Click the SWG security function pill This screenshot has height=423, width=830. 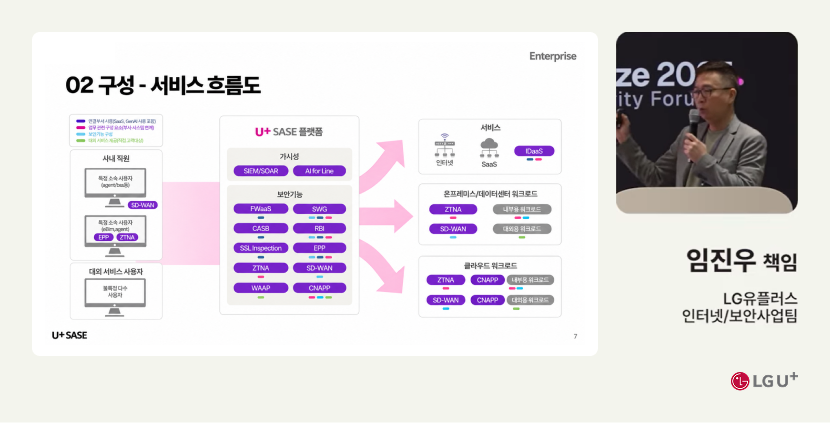pyautogui.click(x=319, y=209)
